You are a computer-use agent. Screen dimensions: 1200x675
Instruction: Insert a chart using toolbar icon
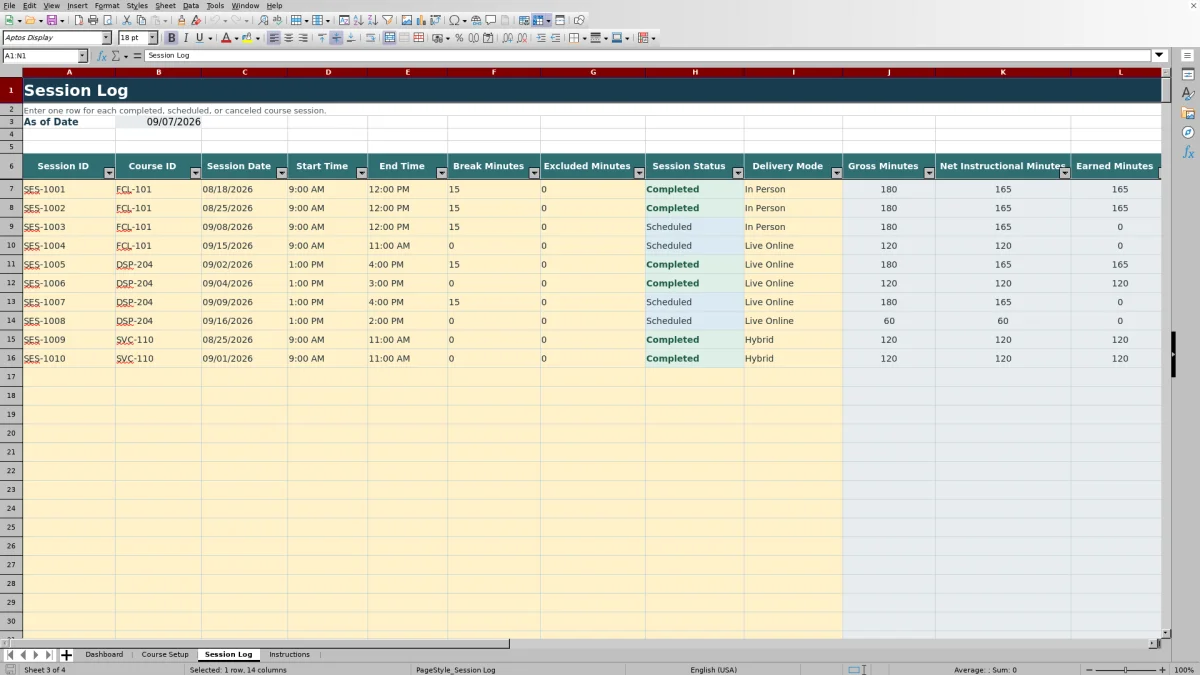(420, 20)
